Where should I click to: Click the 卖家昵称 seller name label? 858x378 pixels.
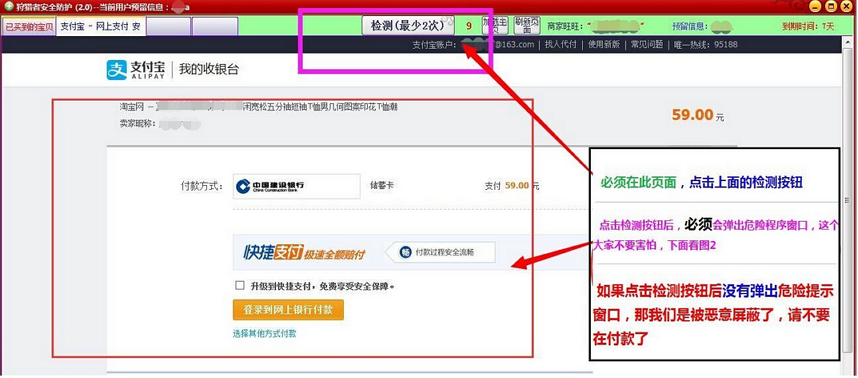tap(139, 124)
